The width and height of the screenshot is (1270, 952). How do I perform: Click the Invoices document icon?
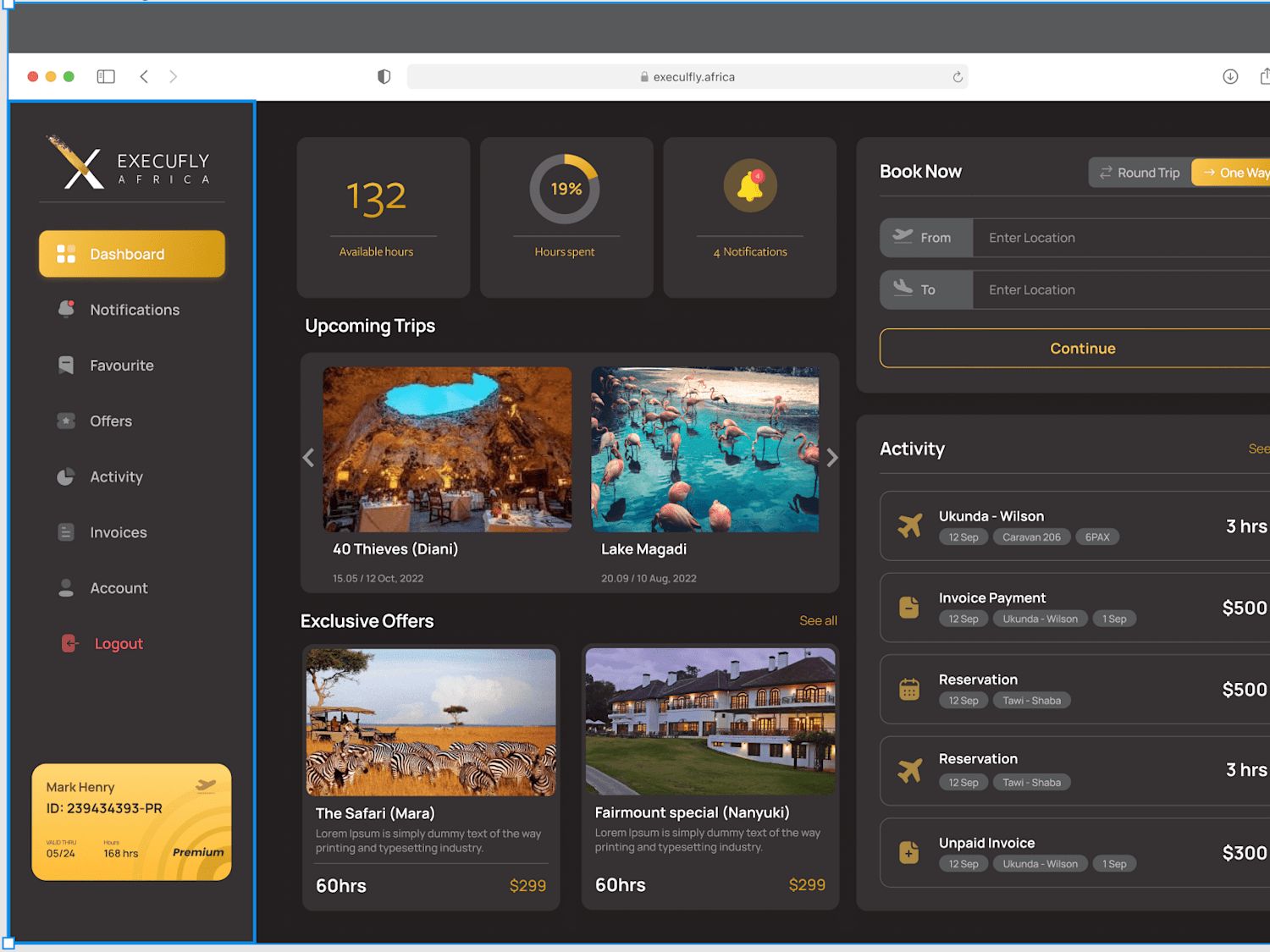65,532
